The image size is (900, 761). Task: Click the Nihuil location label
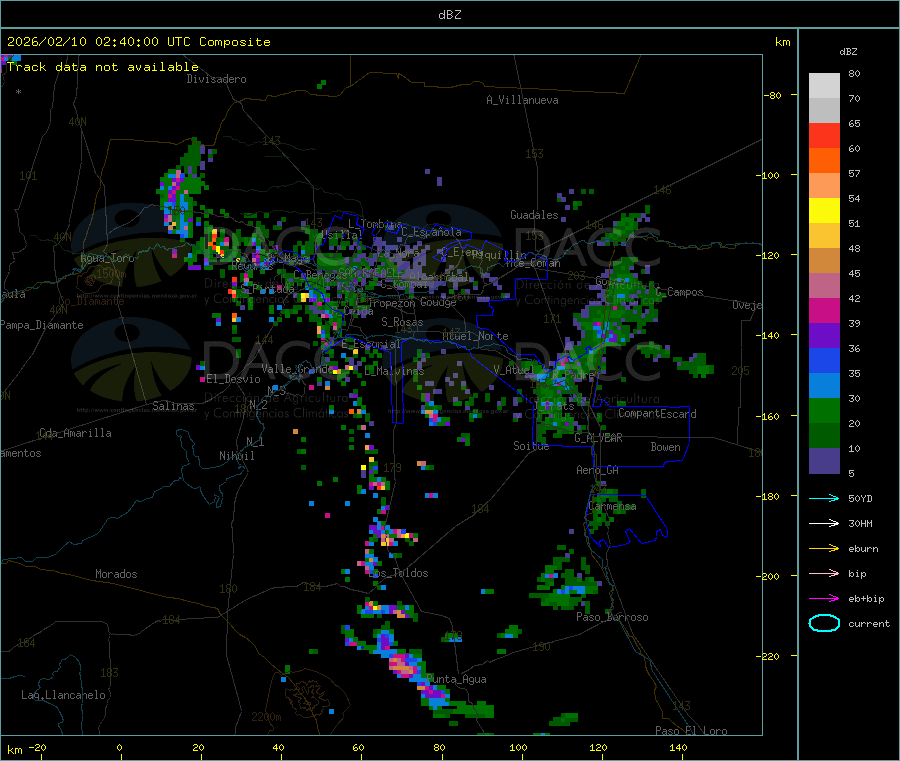(x=237, y=456)
